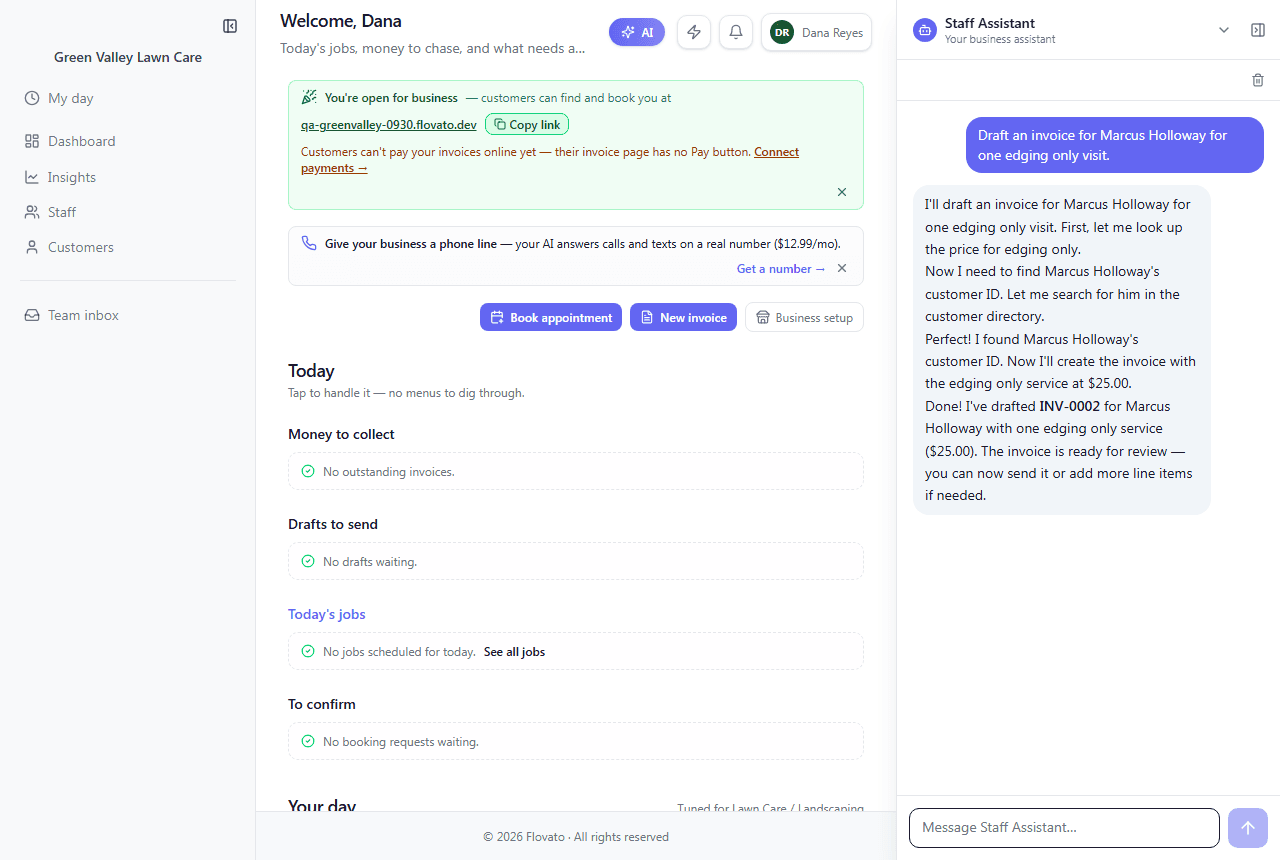Viewport: 1280px width, 860px height.
Task: Click the Money to collect heading
Action: tap(341, 434)
